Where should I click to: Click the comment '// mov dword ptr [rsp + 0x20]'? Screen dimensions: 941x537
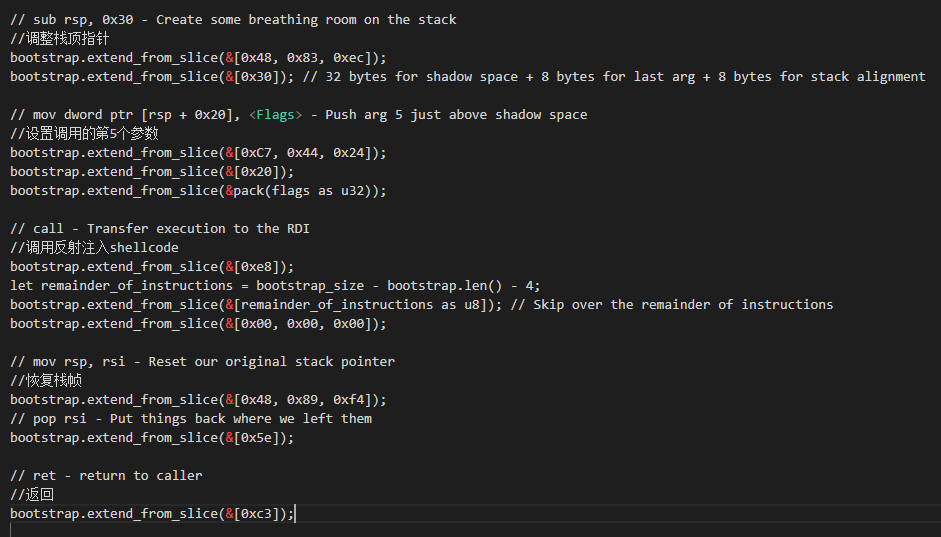298,115
